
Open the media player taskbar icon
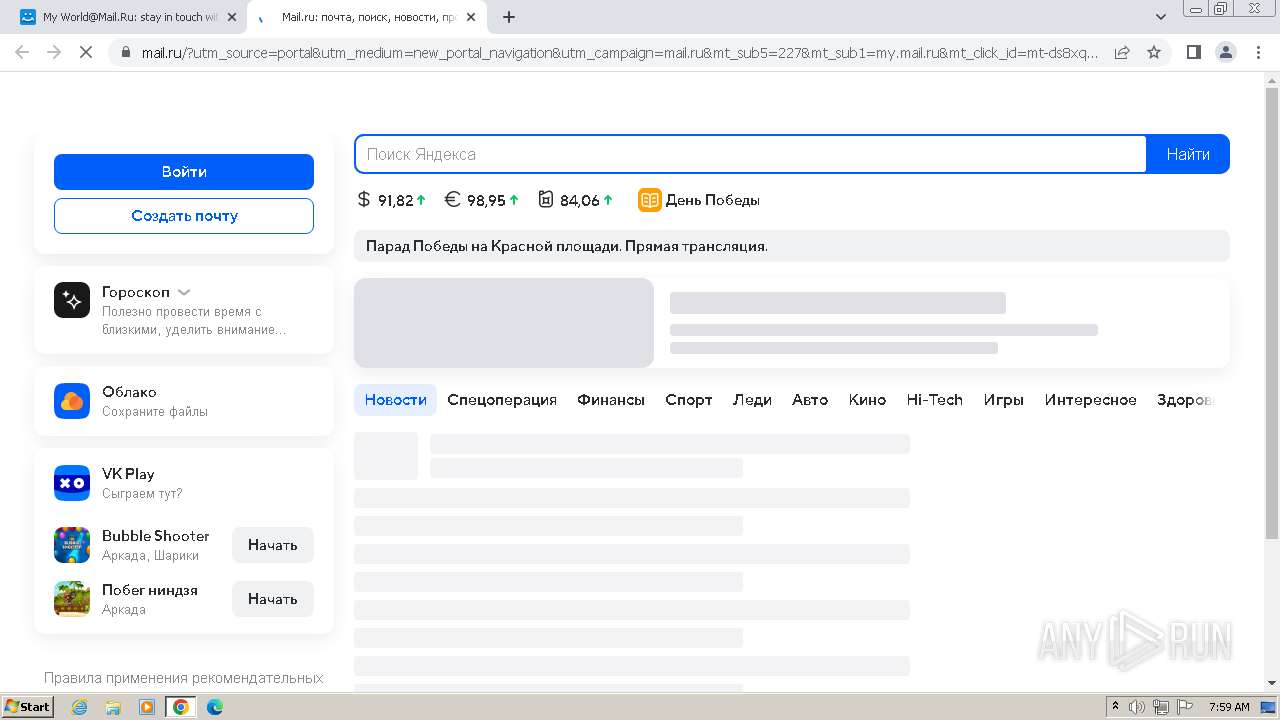(147, 707)
